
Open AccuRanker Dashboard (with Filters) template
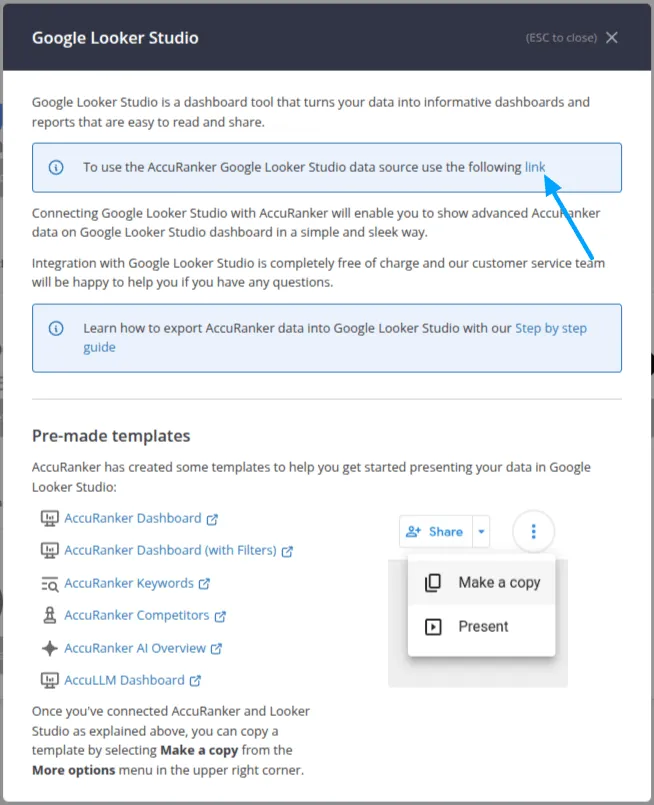pyautogui.click(x=170, y=550)
